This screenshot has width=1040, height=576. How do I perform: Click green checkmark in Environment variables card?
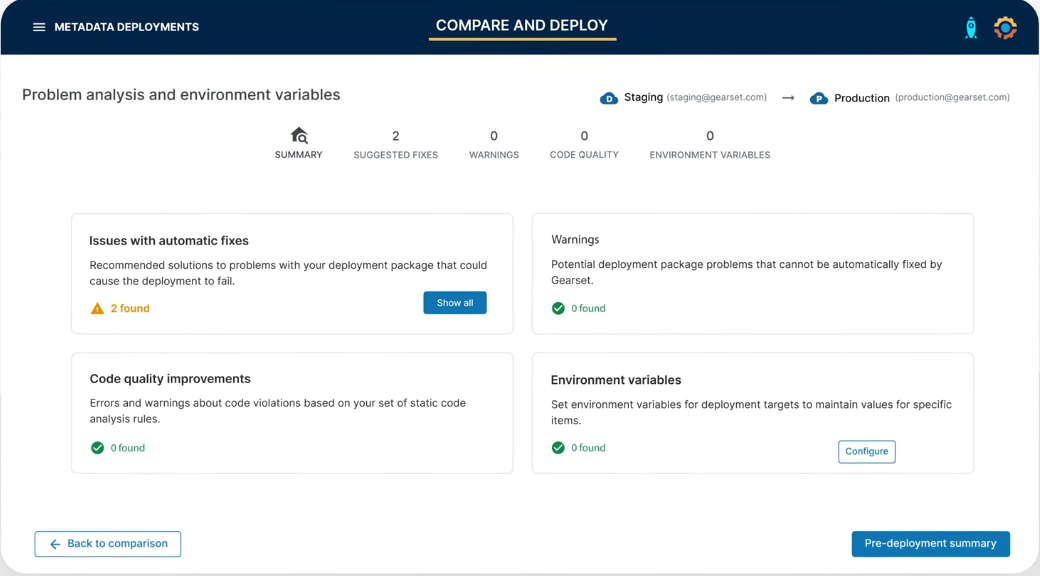pos(558,448)
